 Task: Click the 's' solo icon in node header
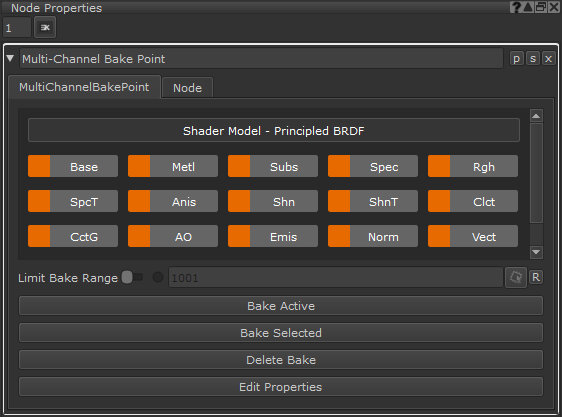point(533,59)
